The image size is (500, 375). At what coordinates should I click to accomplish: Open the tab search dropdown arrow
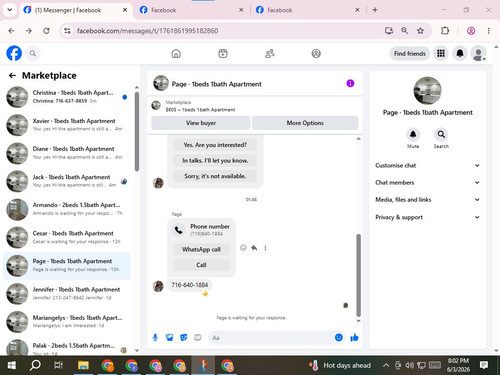[x=10, y=10]
